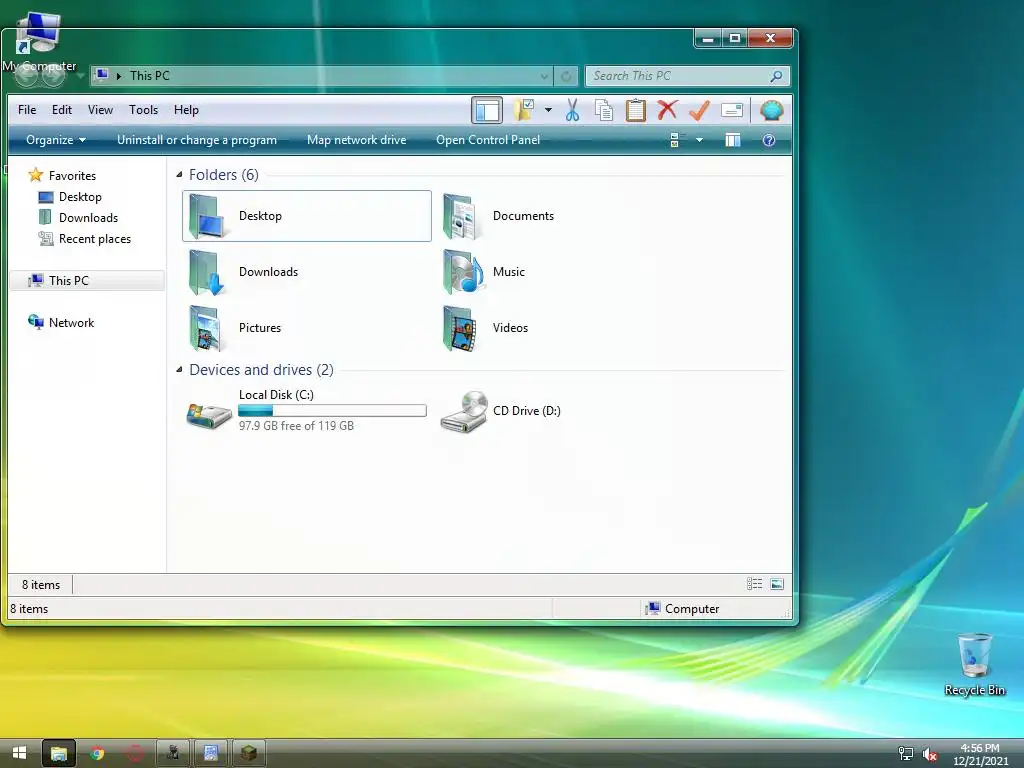The image size is (1024, 768).
Task: Open Chrome from the taskbar
Action: pyautogui.click(x=97, y=753)
